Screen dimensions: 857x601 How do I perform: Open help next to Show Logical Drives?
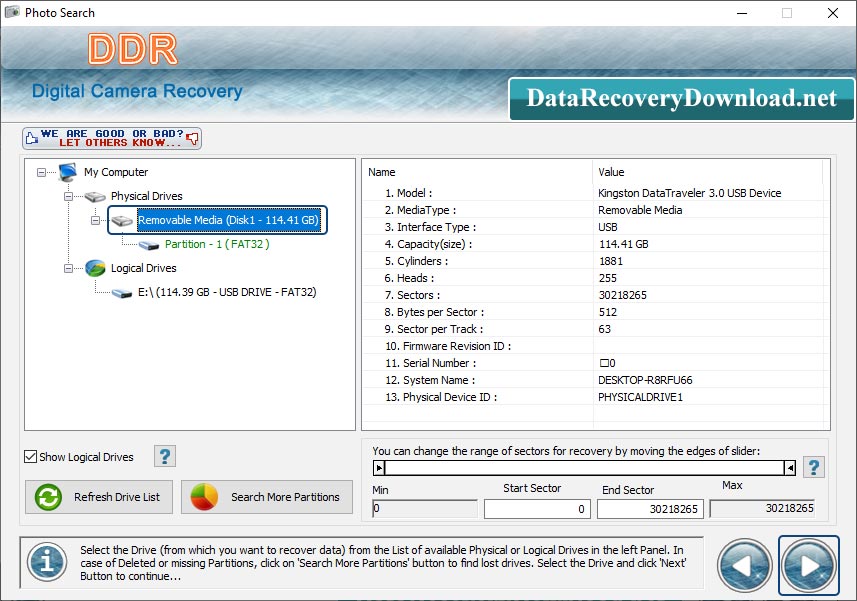165,456
